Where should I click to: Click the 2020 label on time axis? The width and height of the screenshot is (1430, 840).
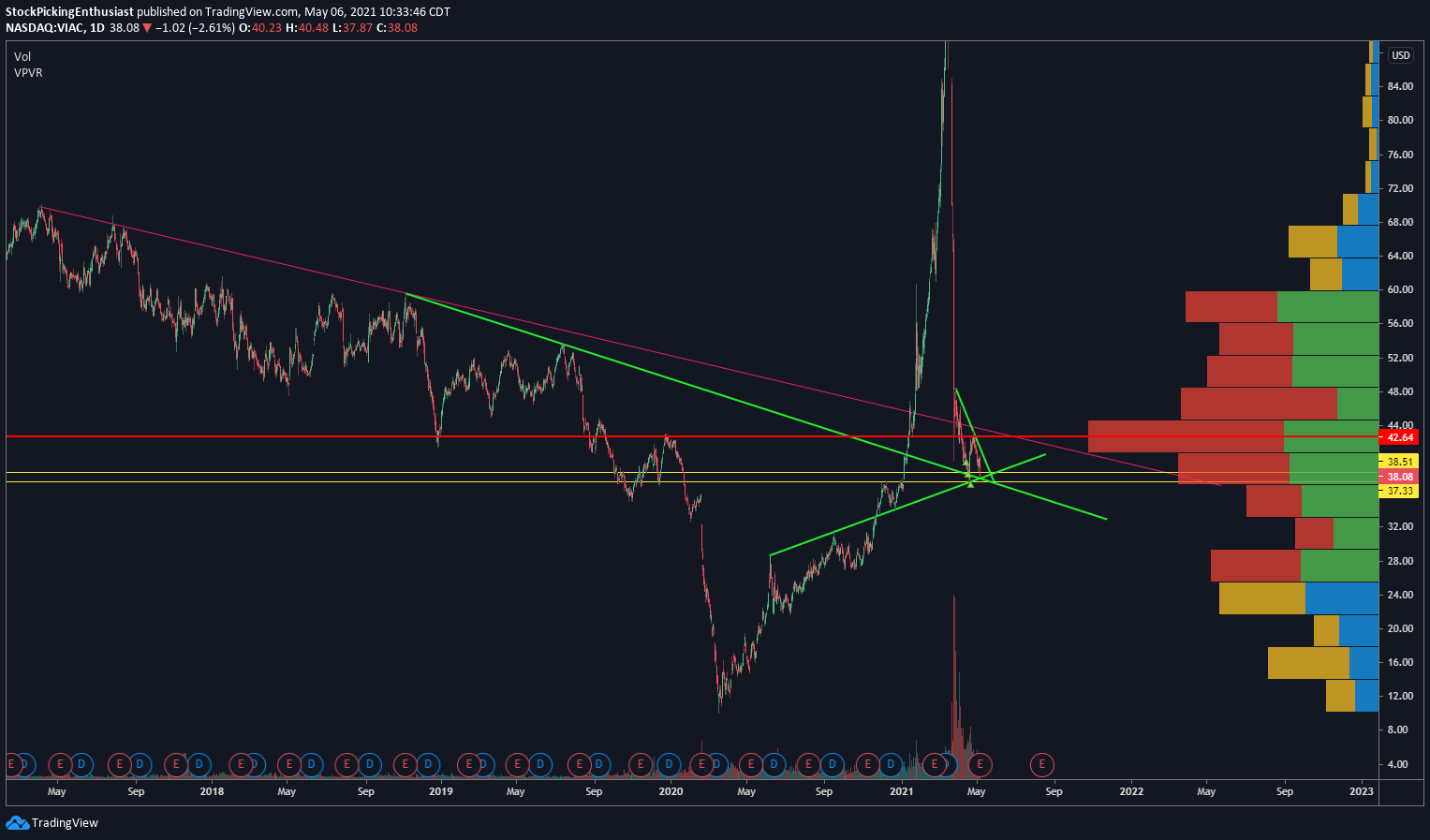[x=671, y=791]
